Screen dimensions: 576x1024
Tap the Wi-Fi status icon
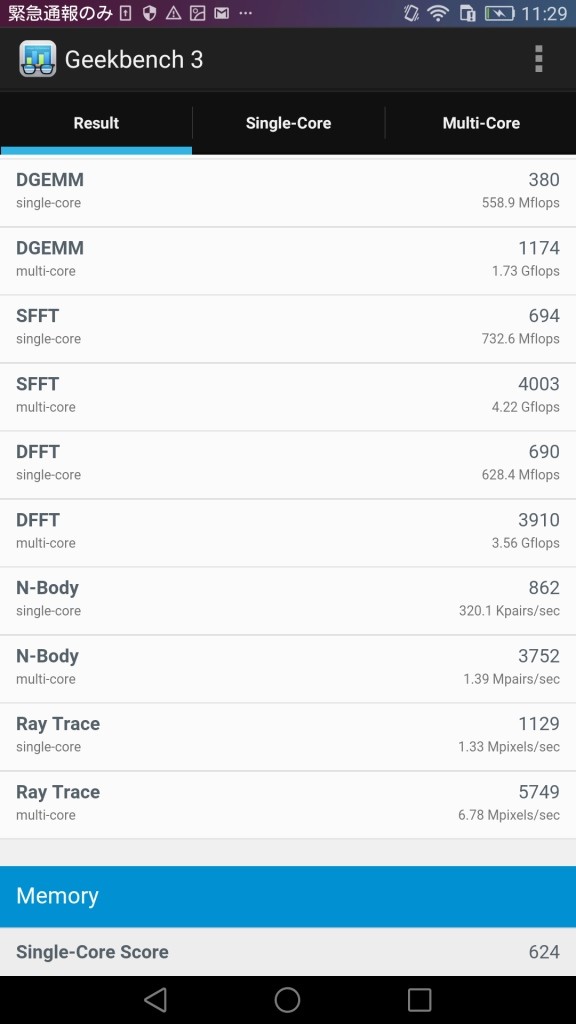(x=438, y=13)
